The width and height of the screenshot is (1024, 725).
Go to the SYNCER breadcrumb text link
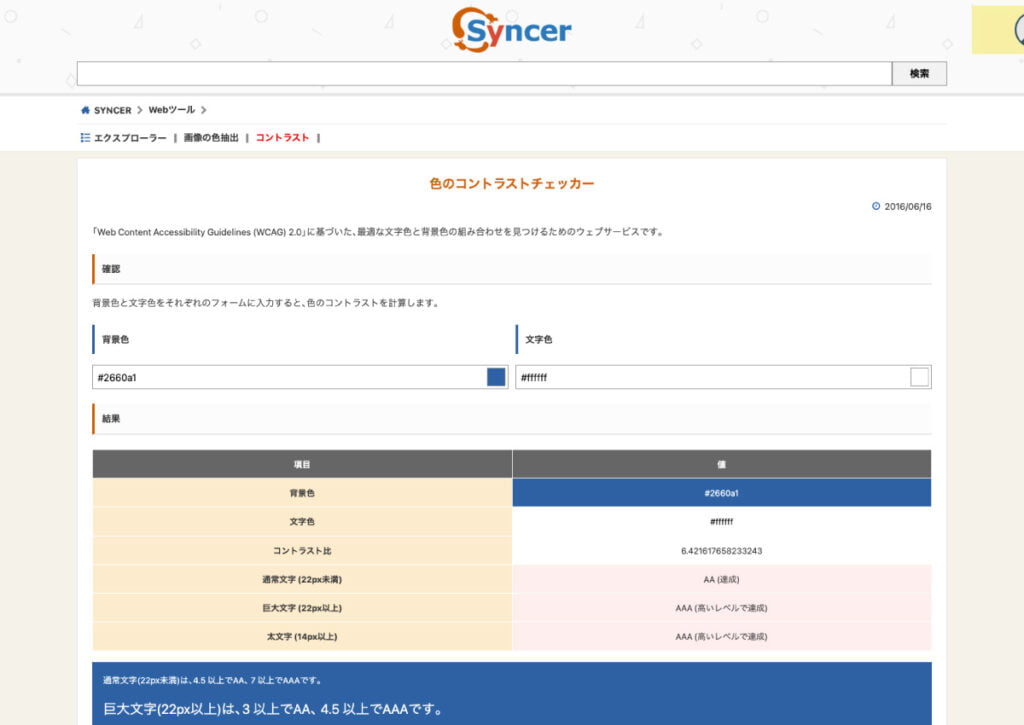point(112,110)
